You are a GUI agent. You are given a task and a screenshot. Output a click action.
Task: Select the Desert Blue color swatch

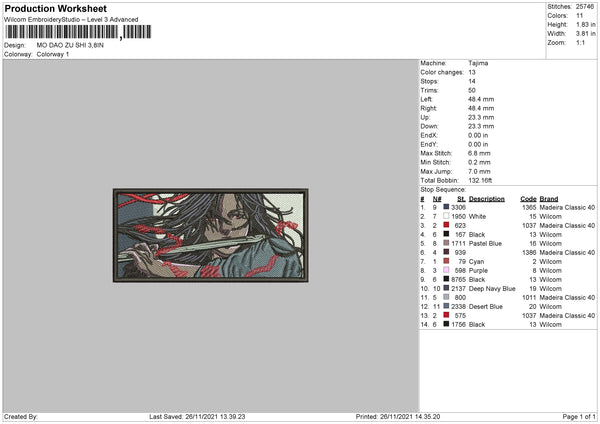point(446,306)
